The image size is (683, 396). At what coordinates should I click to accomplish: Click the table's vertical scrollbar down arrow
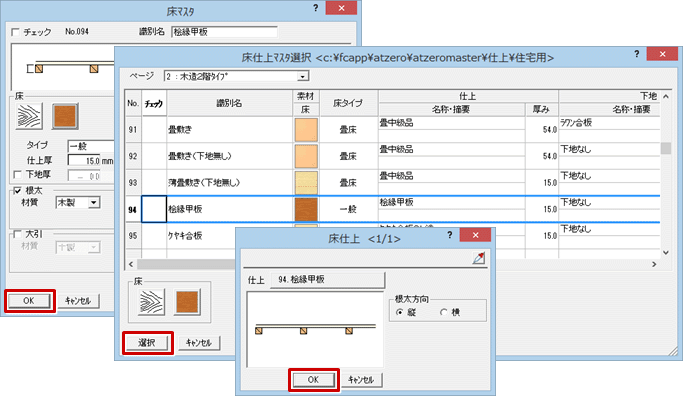(666, 252)
